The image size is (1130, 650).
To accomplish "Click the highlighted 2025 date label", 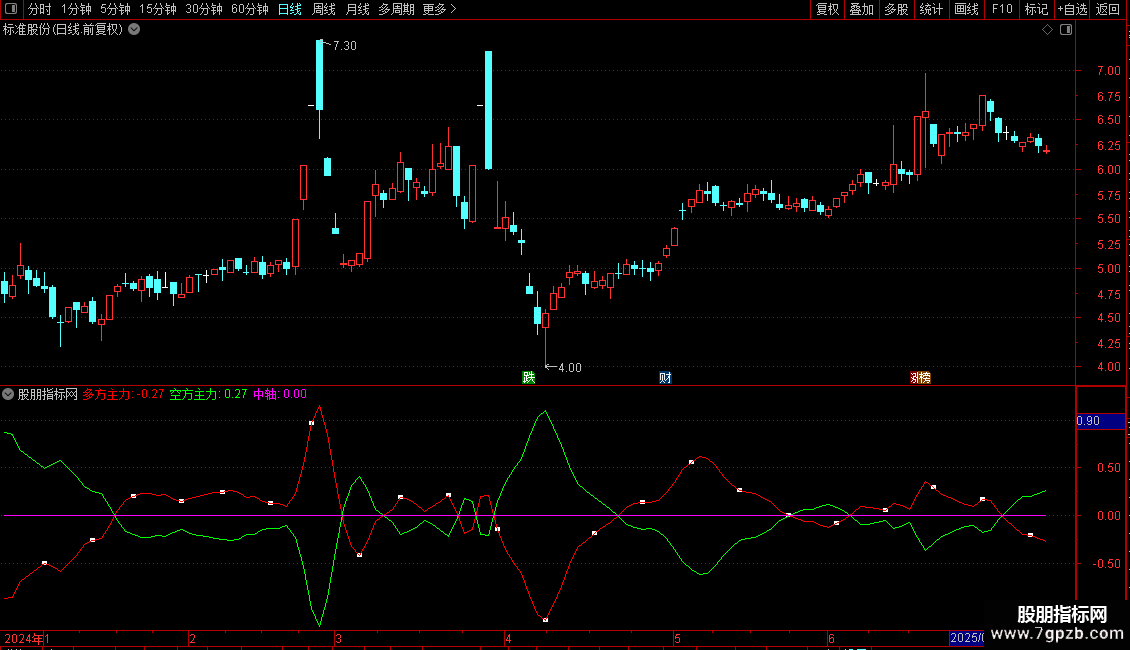I will pyautogui.click(x=967, y=638).
